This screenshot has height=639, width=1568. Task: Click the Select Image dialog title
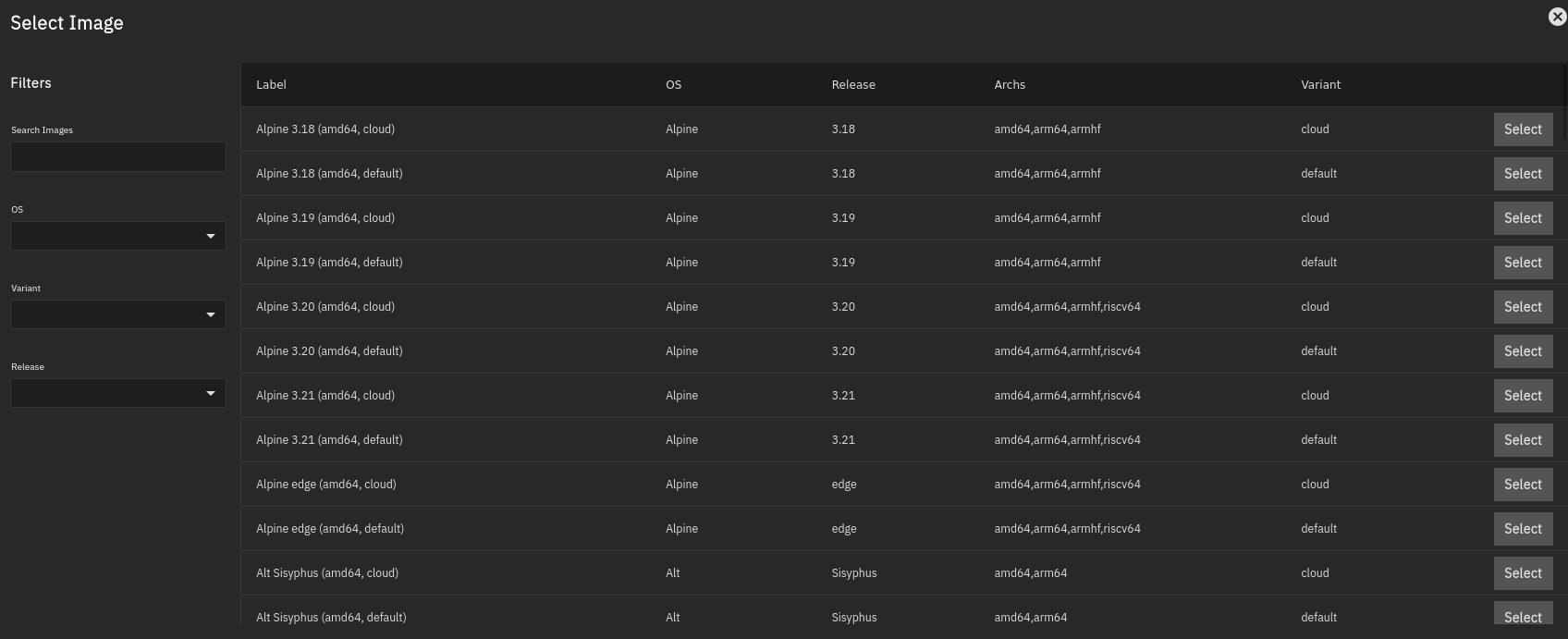67,23
